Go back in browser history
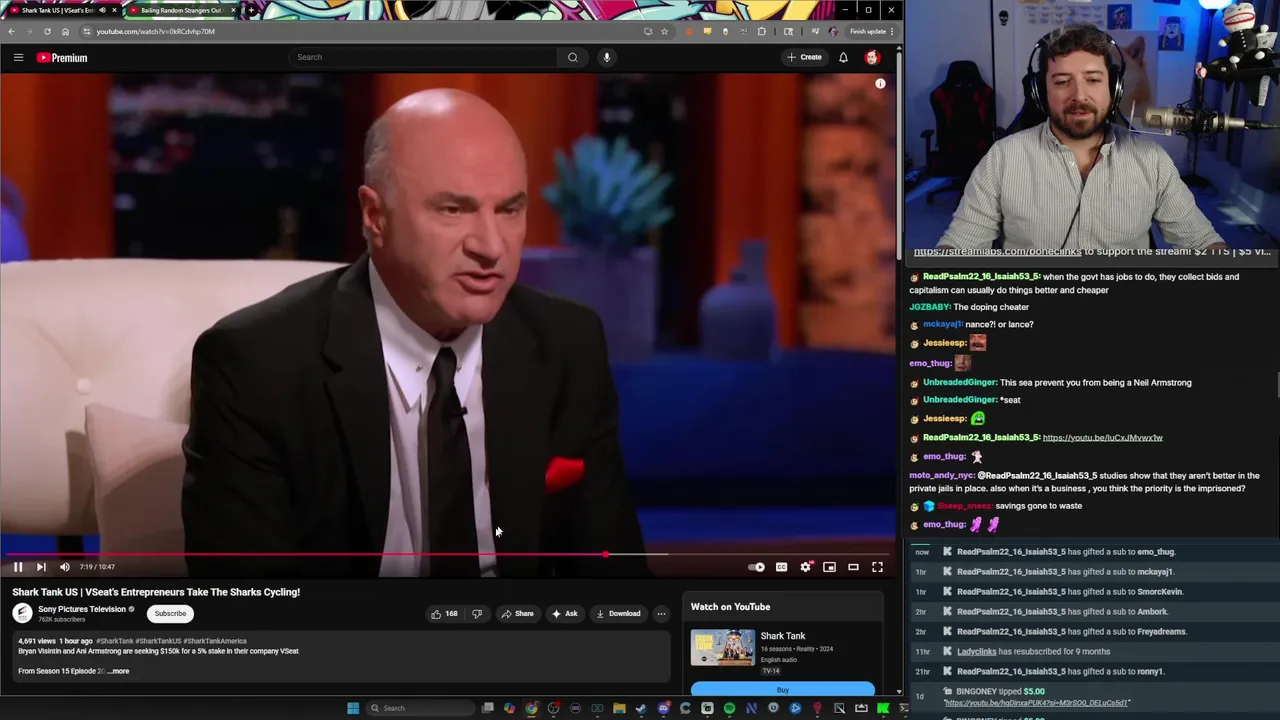The height and width of the screenshot is (720, 1280). tap(11, 31)
